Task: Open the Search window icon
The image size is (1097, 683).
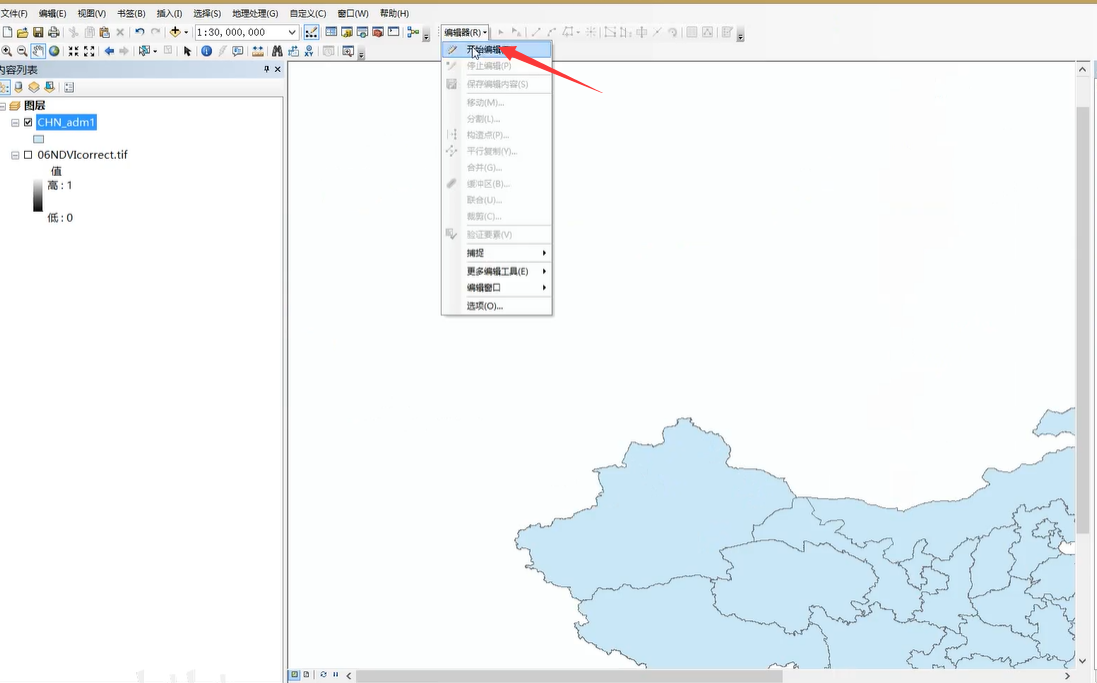Action: 362,32
